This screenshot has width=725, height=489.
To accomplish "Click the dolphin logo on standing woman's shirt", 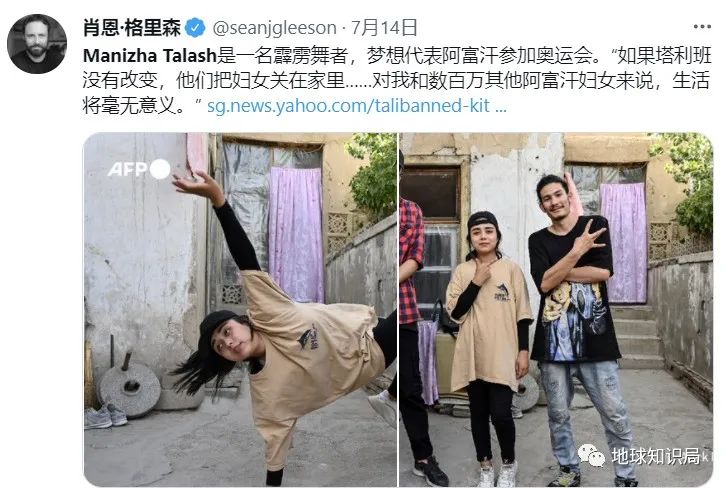I will (x=502, y=292).
